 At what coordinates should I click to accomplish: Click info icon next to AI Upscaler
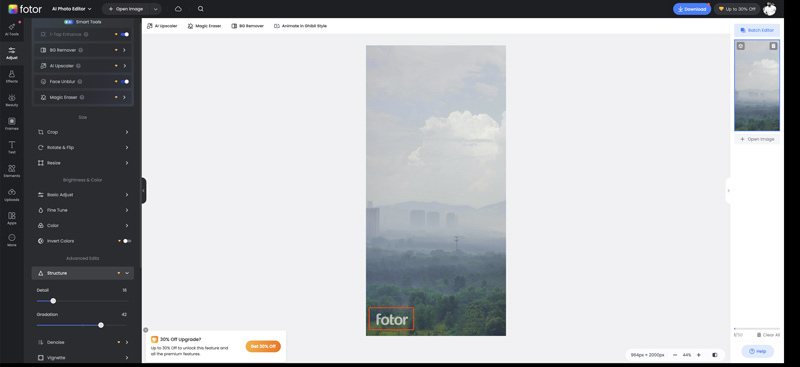[x=78, y=66]
